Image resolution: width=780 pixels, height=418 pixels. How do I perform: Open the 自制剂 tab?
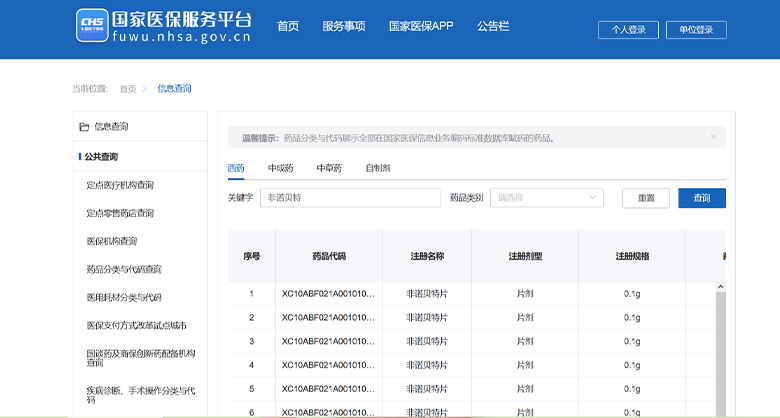[x=377, y=168]
